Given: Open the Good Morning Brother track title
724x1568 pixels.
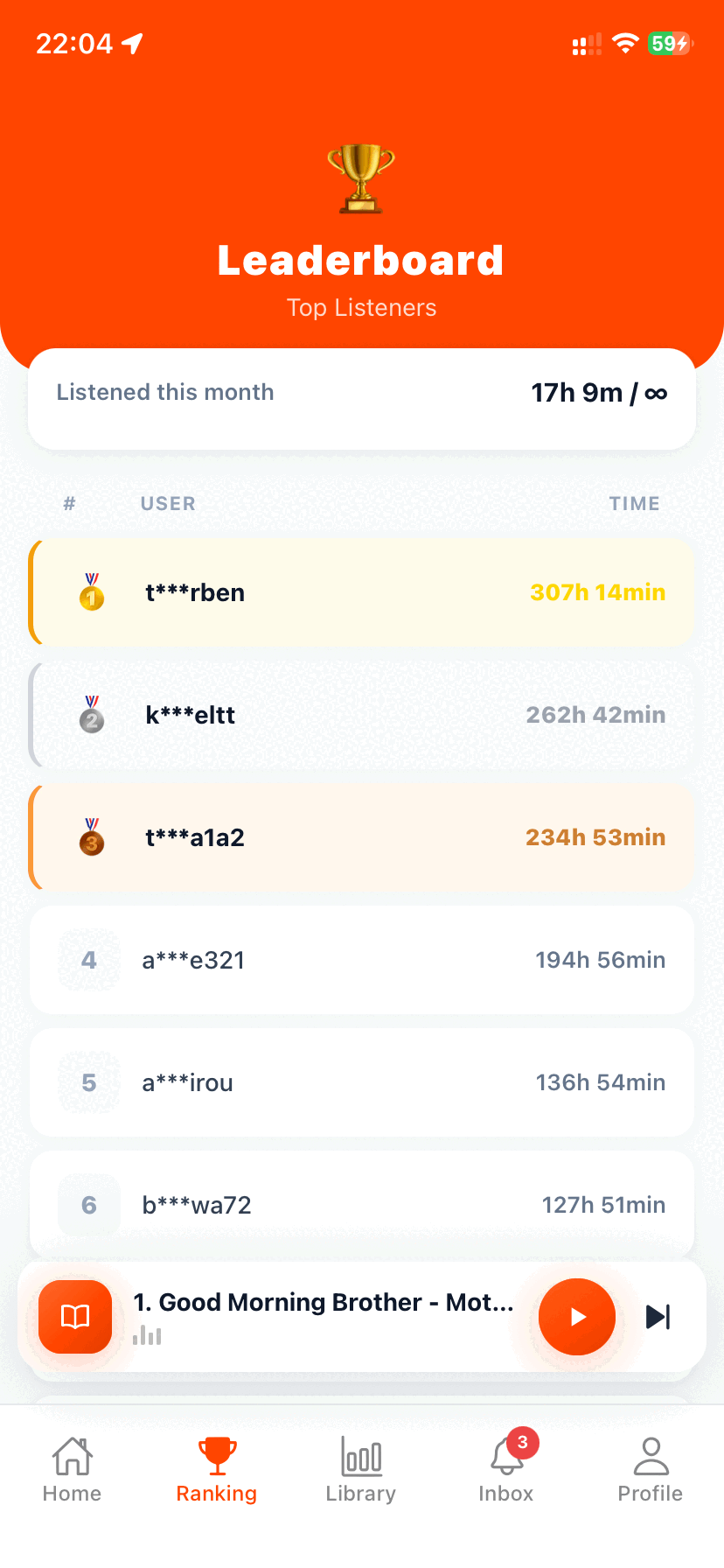Looking at the screenshot, I should 324,1302.
